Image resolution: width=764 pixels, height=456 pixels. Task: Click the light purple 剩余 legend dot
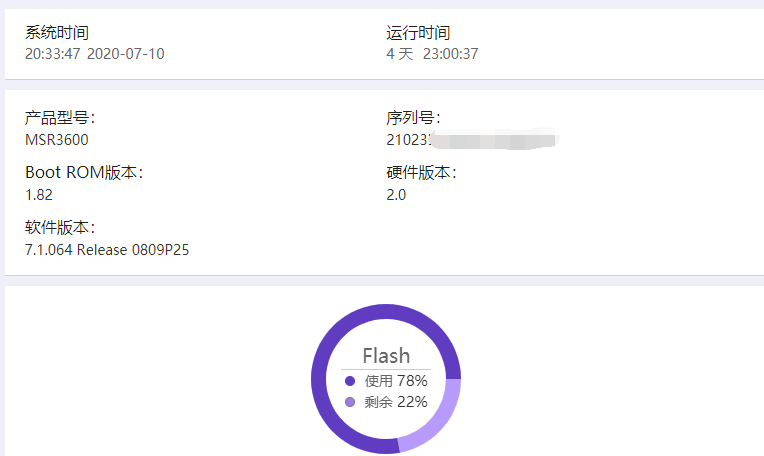[350, 402]
